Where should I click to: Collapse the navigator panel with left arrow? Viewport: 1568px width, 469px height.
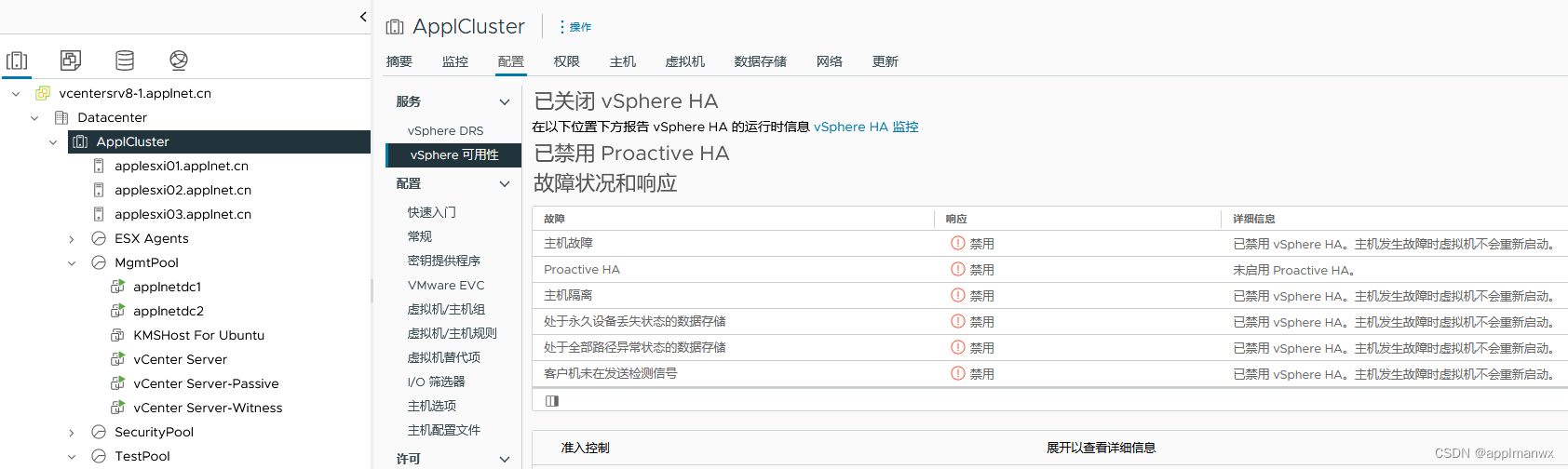[363, 17]
